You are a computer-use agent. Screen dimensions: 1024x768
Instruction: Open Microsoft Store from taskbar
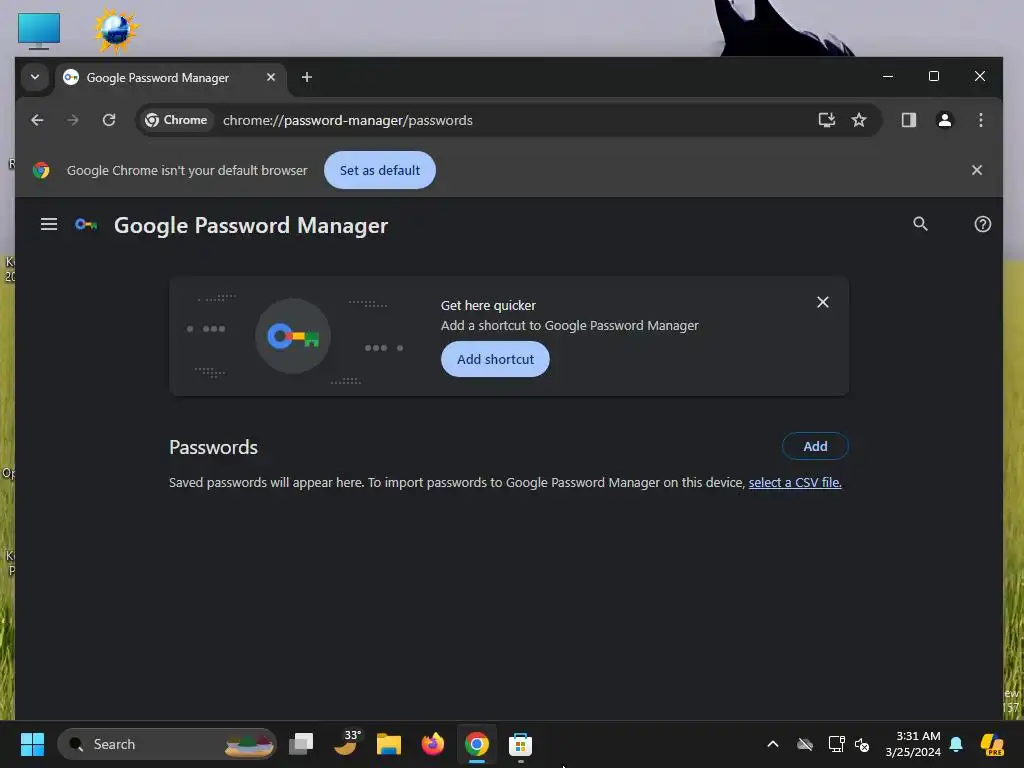tap(520, 744)
